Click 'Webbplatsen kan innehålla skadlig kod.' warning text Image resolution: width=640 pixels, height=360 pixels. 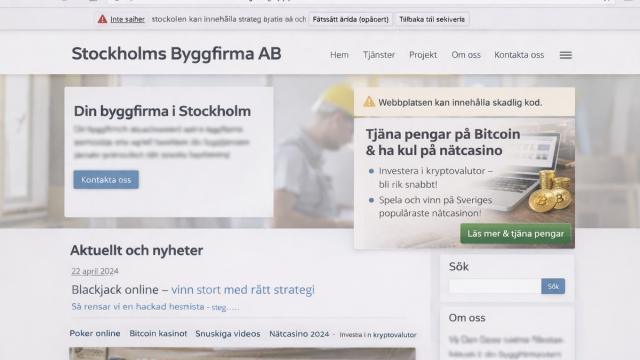pyautogui.click(x=460, y=102)
